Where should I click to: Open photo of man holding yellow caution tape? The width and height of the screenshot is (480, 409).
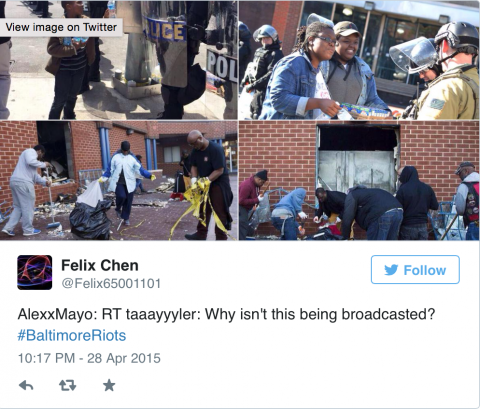click(x=119, y=180)
